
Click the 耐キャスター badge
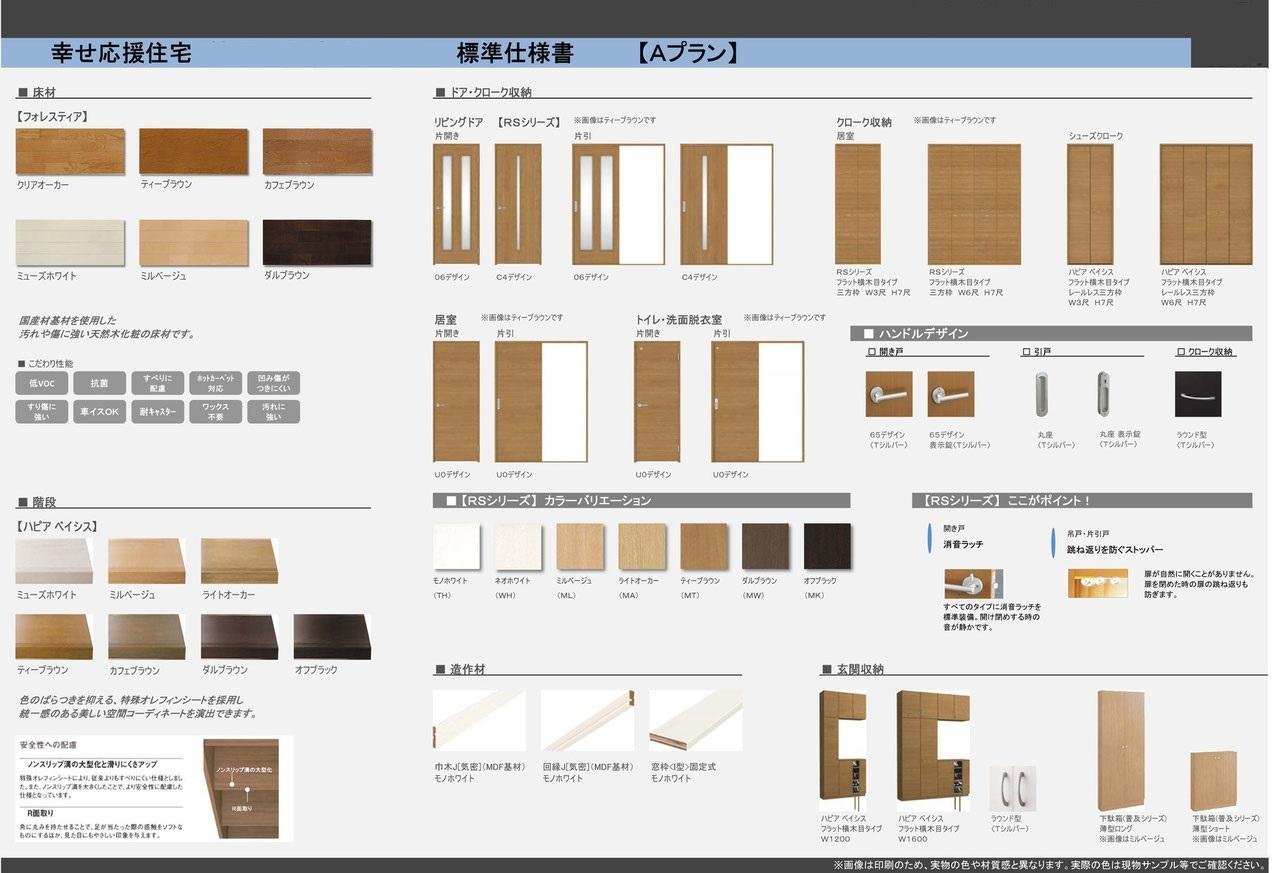[158, 412]
